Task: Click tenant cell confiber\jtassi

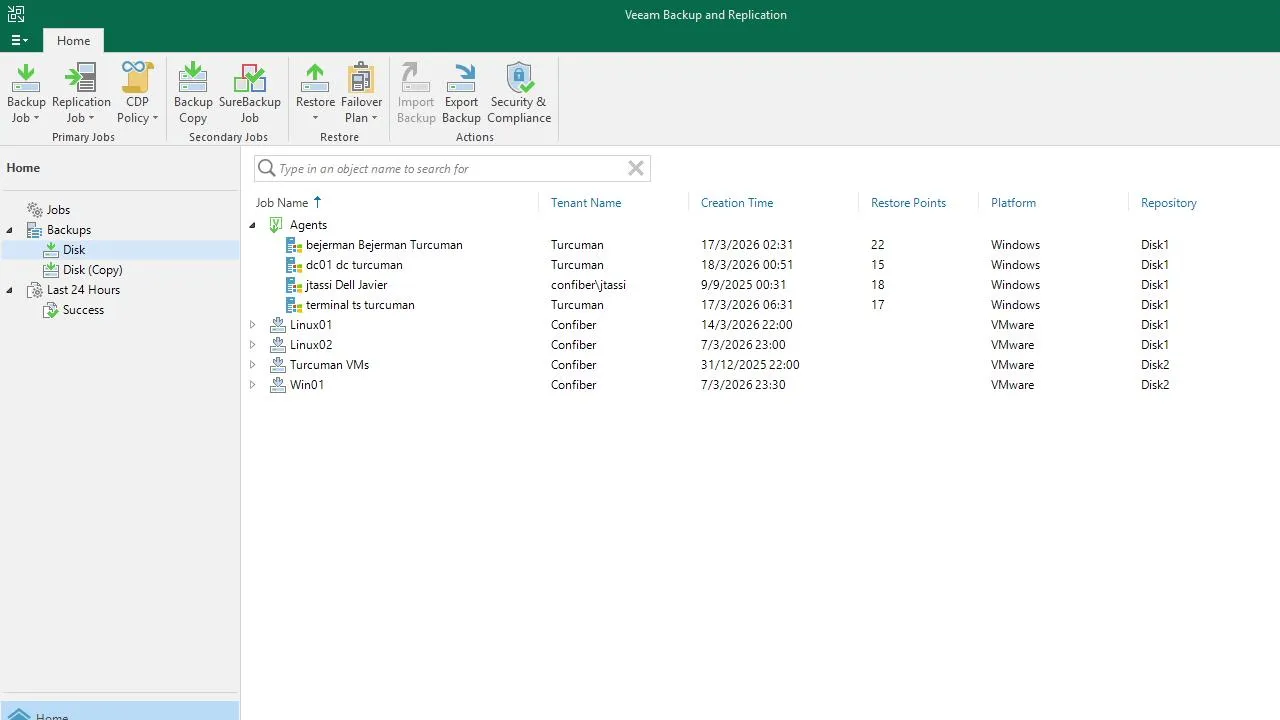Action: [x=588, y=285]
